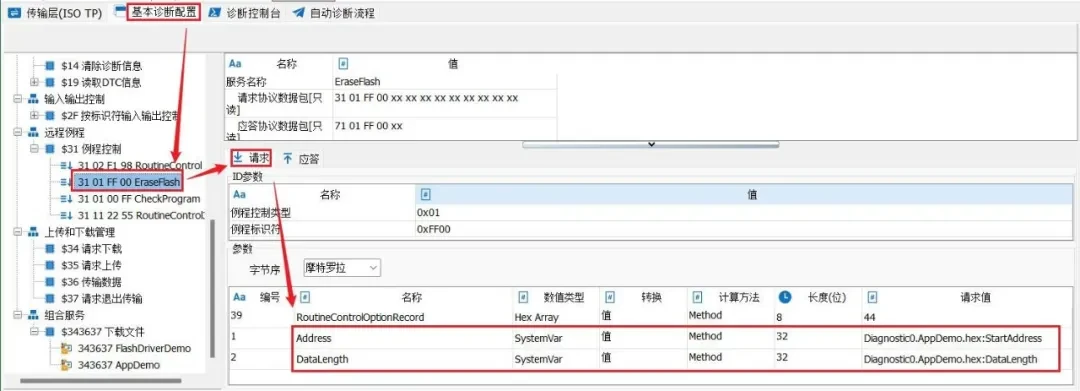
Task: Click the $35 请求上传 service icon
Action: click(x=50, y=265)
